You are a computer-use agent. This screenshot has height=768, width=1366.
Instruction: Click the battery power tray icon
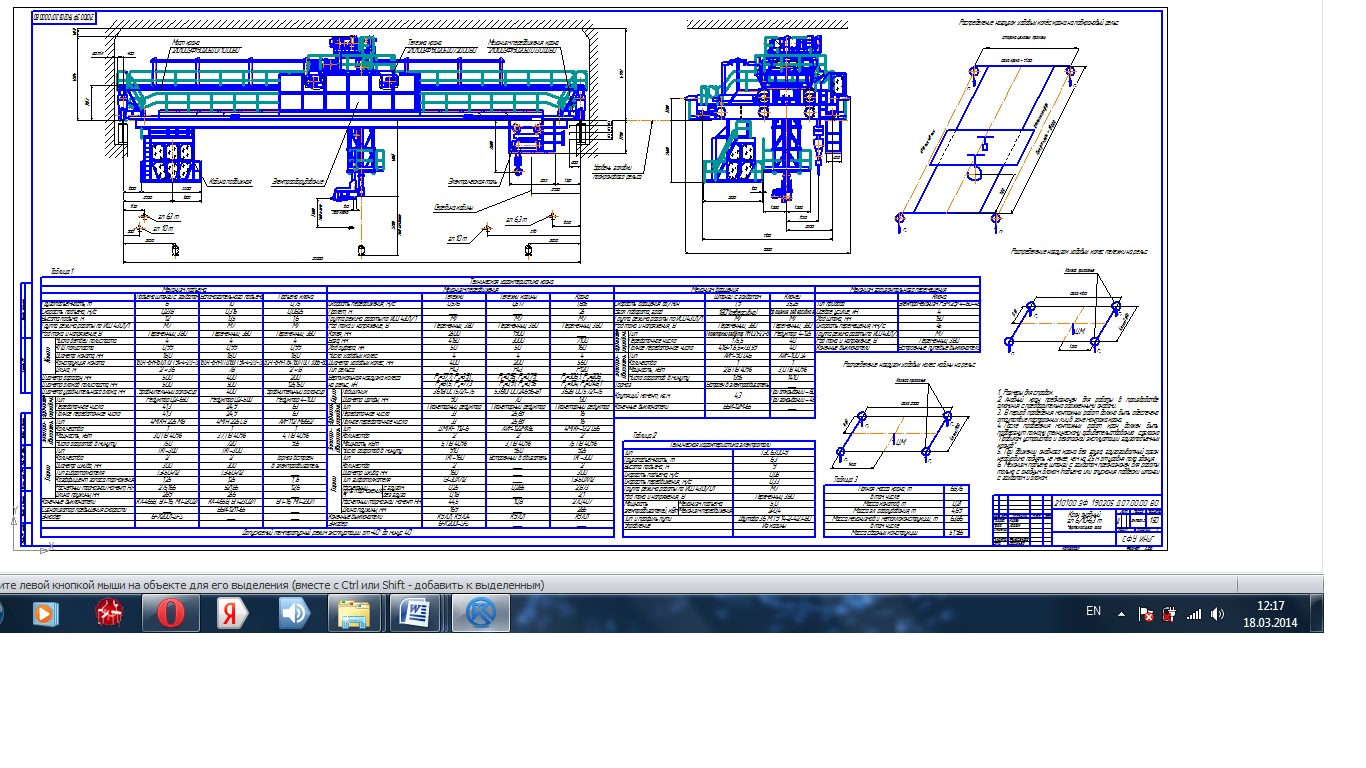point(1168,612)
